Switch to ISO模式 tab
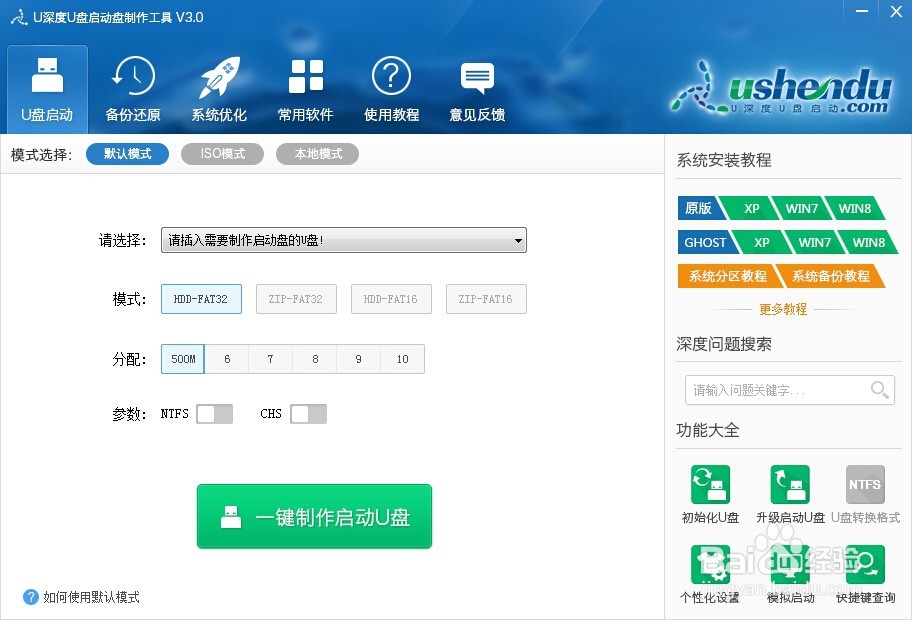The image size is (912, 620). click(222, 153)
